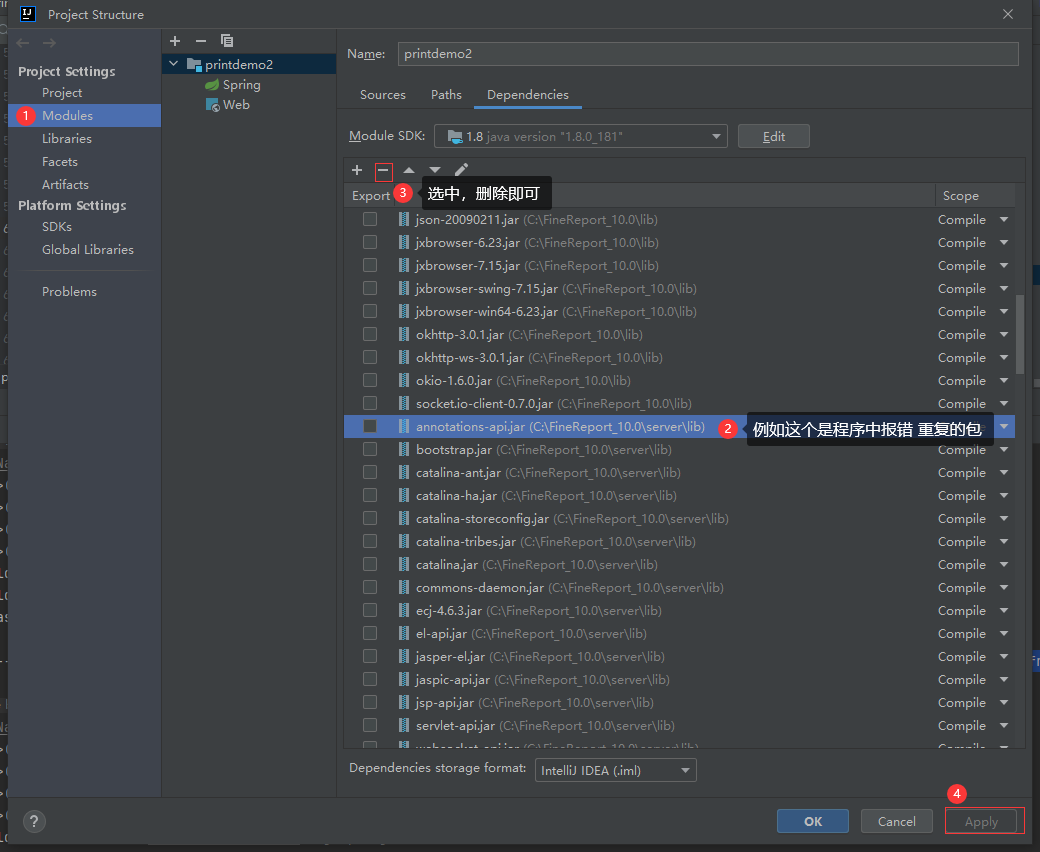Select the Dependencies tab
The height and width of the screenshot is (852, 1040).
[x=528, y=95]
